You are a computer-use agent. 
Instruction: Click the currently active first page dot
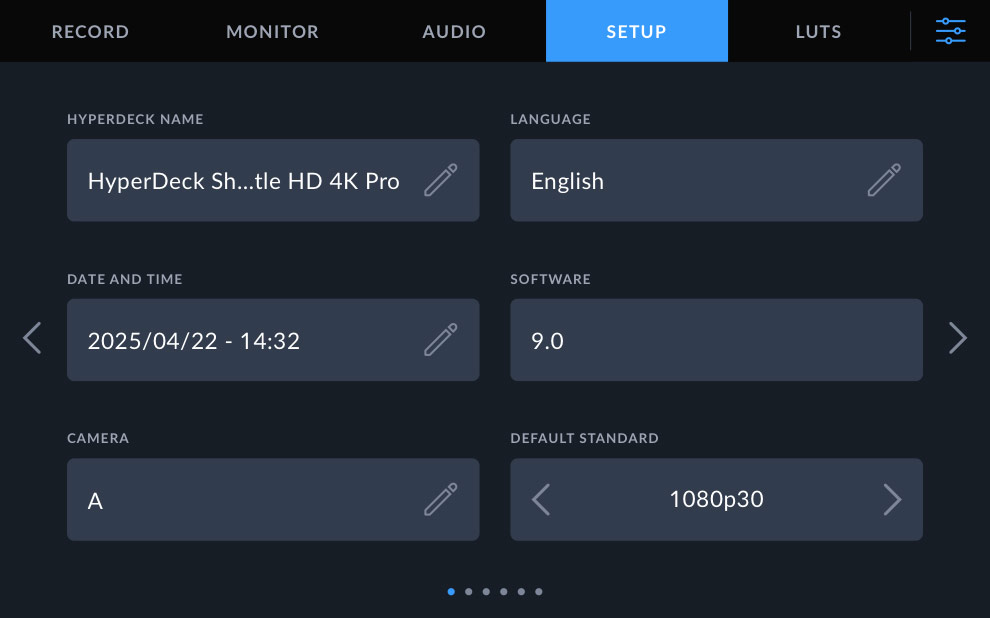coord(451,591)
